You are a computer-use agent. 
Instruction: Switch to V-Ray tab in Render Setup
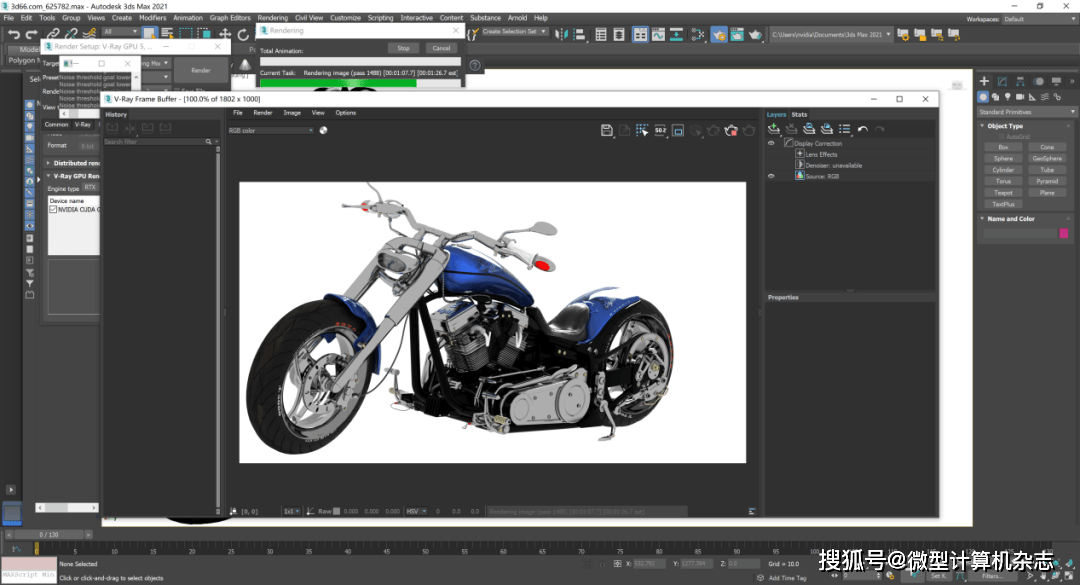(83, 125)
